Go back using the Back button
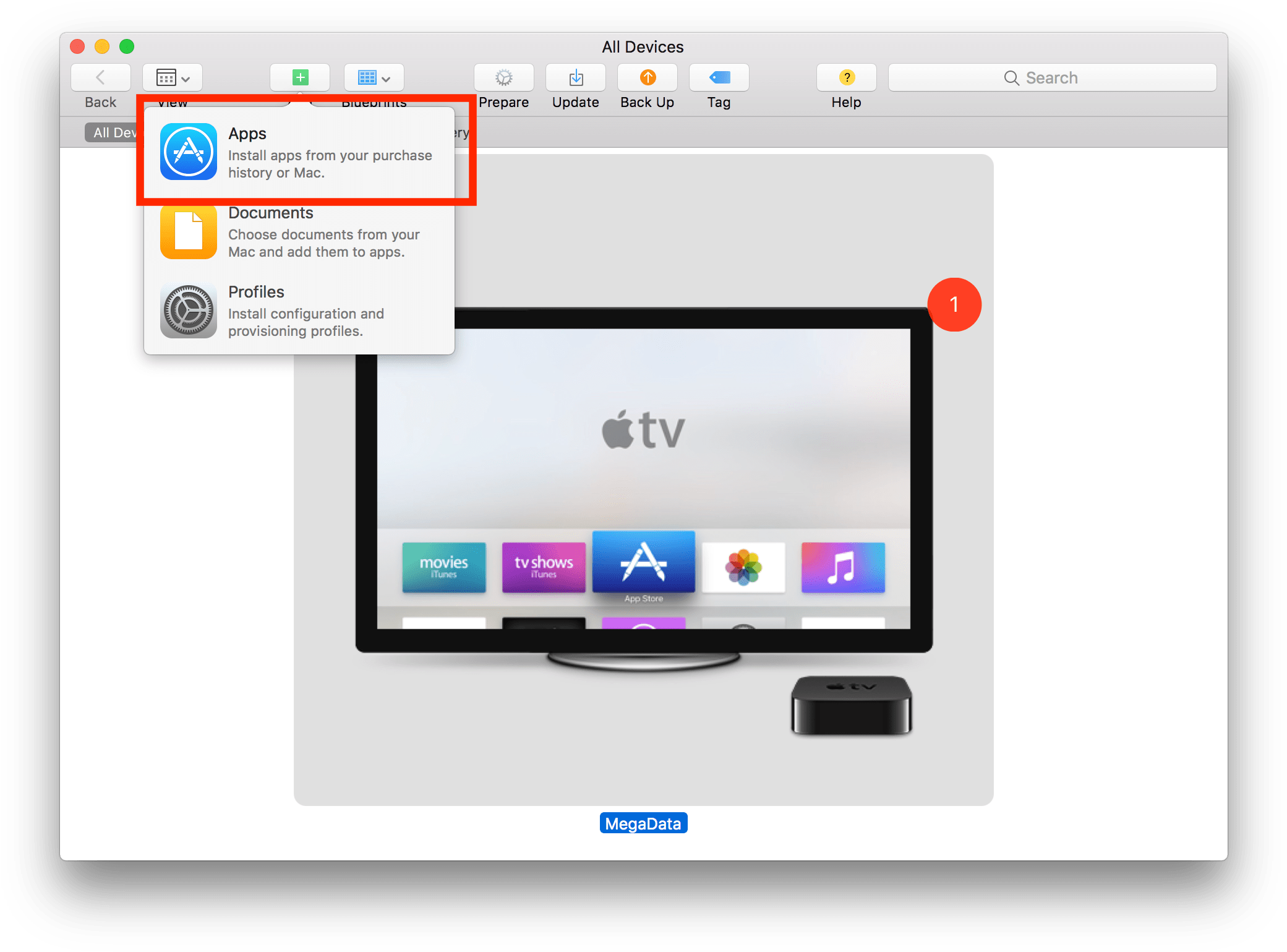The height and width of the screenshot is (952, 1287). pyautogui.click(x=100, y=77)
